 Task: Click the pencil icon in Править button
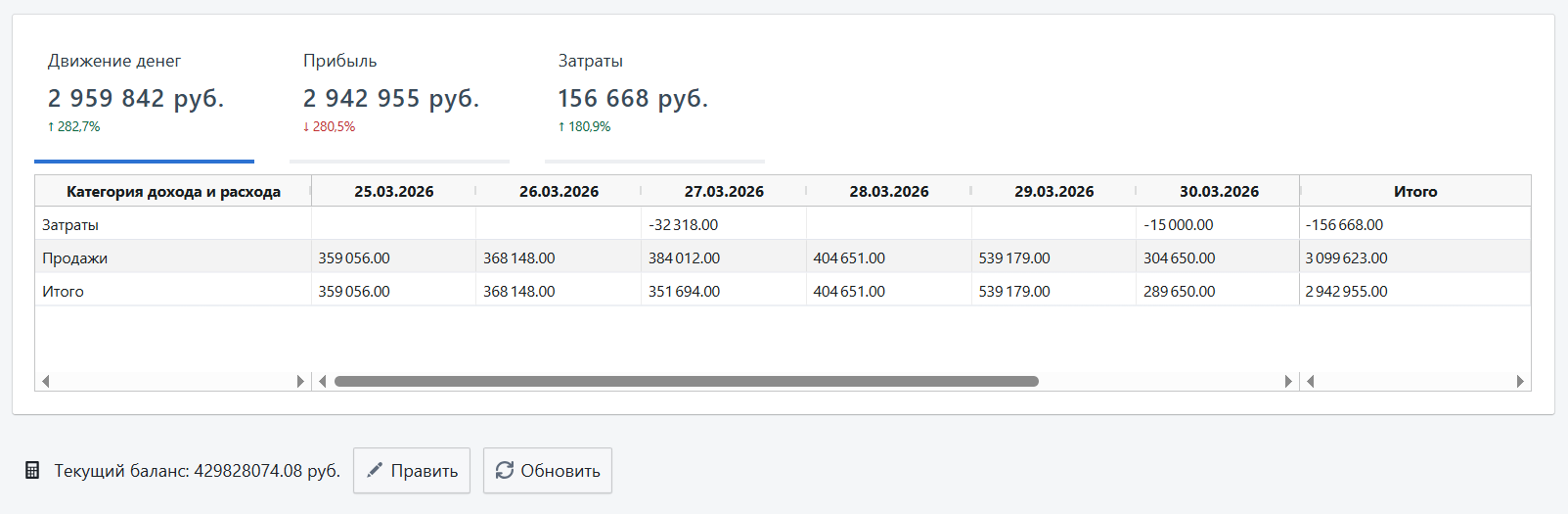pyautogui.click(x=375, y=471)
